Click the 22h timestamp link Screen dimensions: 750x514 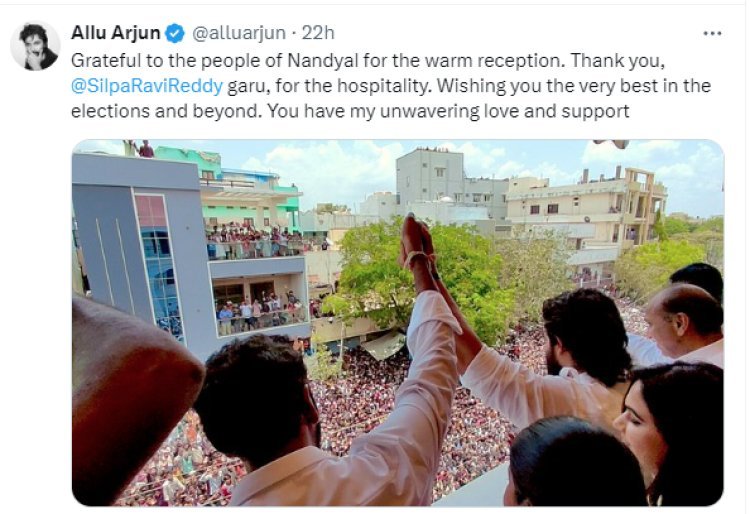coord(318,33)
